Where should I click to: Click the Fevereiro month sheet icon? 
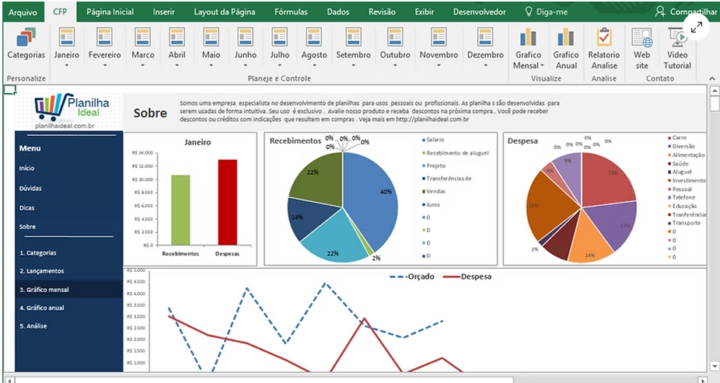point(105,37)
